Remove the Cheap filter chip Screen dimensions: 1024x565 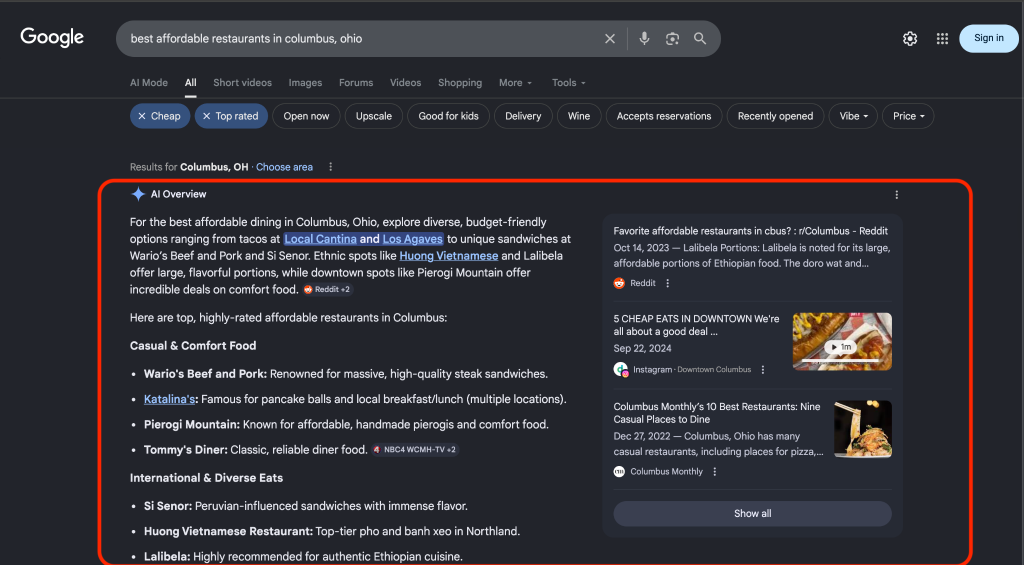(160, 116)
